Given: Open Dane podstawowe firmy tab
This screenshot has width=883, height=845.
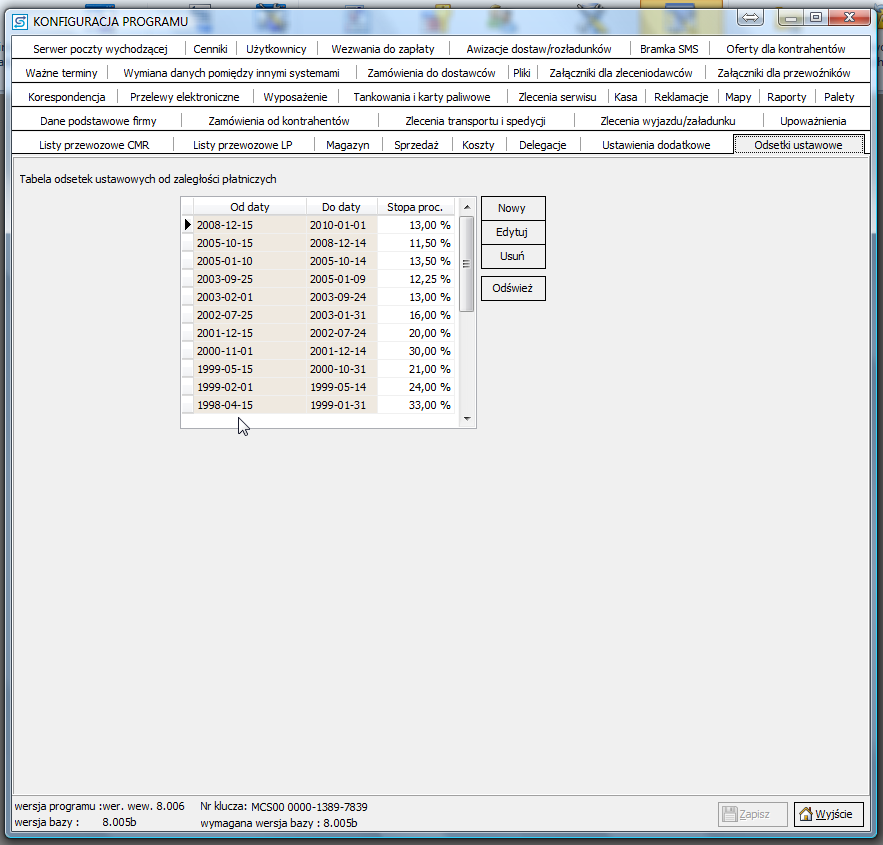Looking at the screenshot, I should point(98,121).
